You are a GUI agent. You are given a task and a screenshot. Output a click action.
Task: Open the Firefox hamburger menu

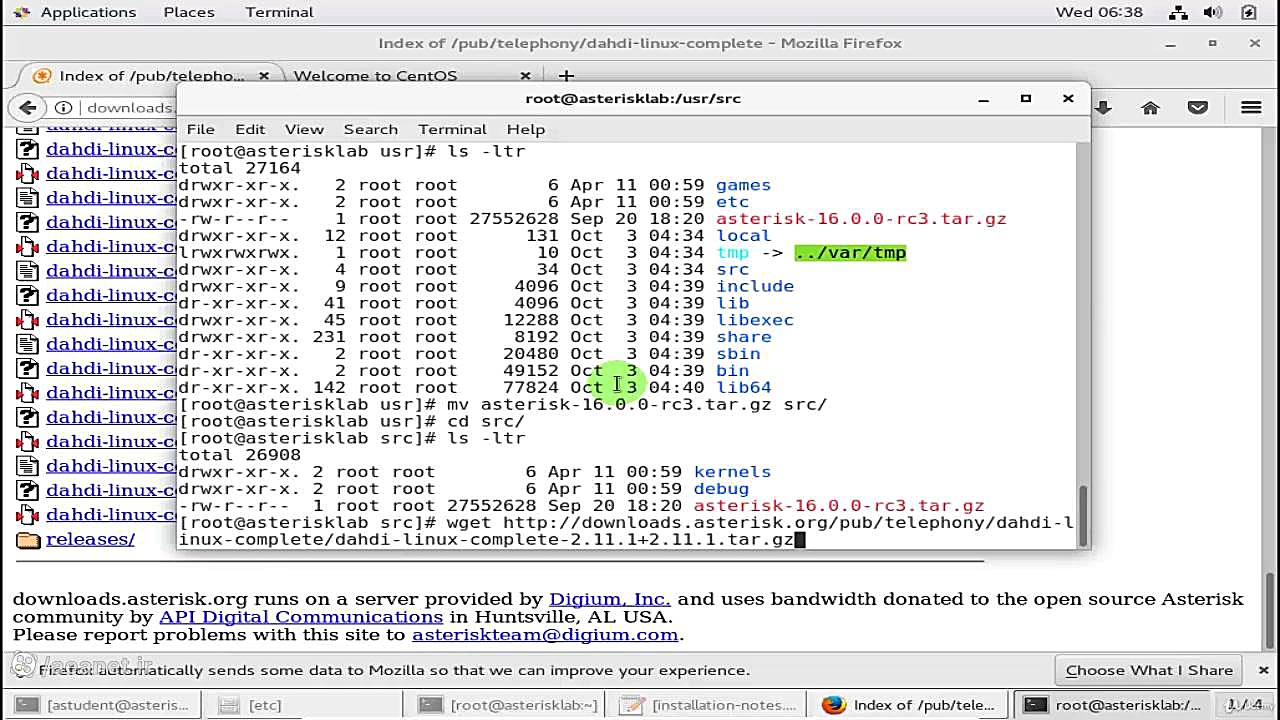1251,108
